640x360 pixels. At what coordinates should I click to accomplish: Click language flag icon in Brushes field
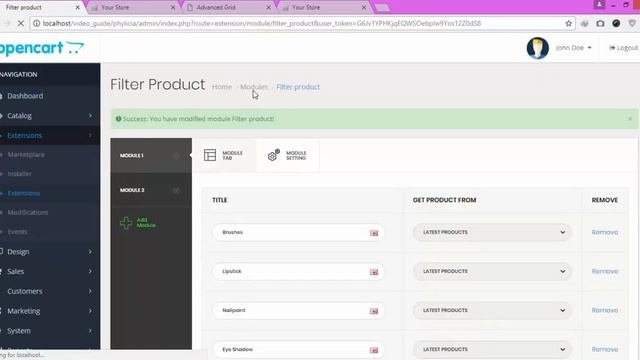pos(374,233)
